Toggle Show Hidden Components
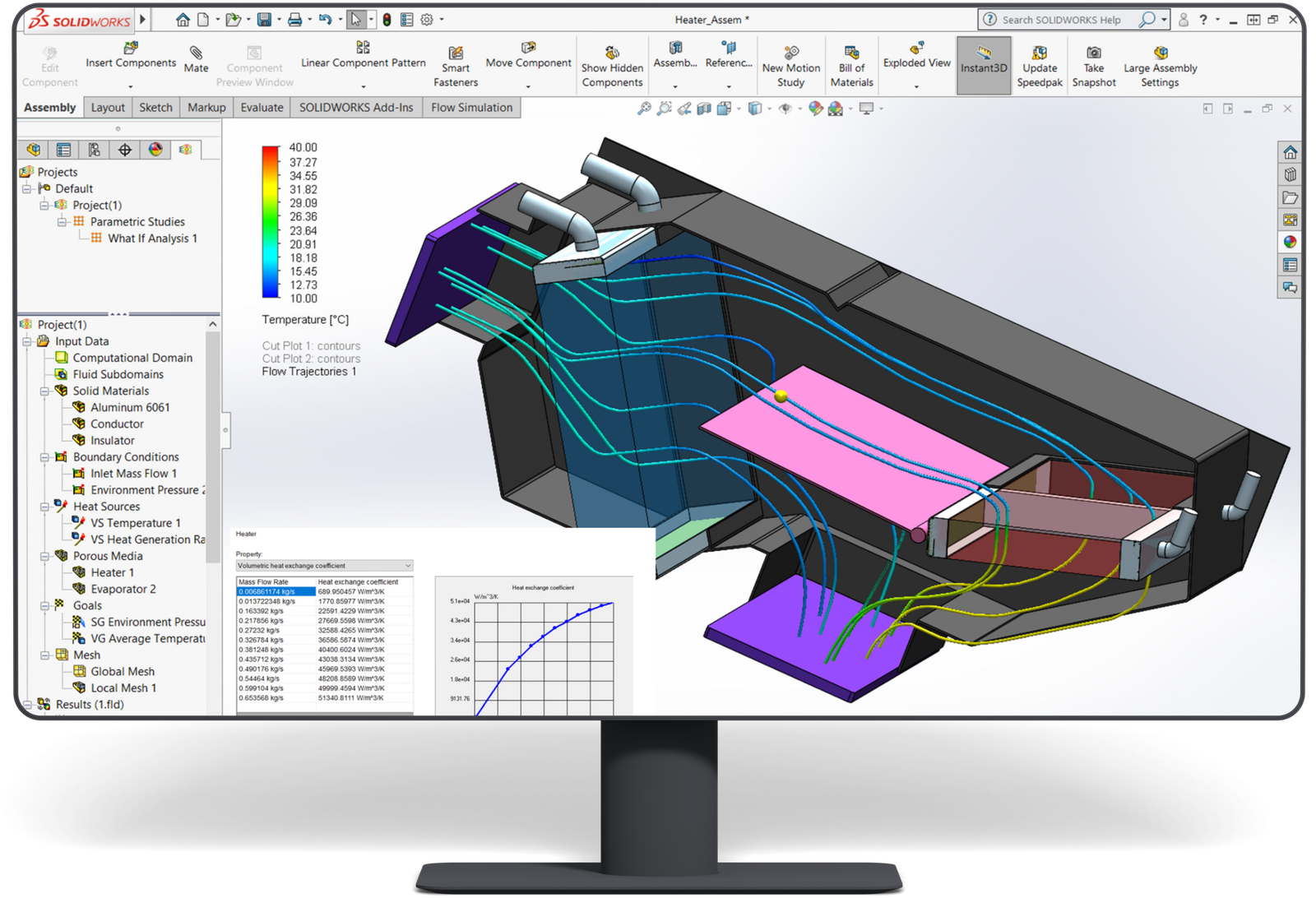 tap(612, 53)
